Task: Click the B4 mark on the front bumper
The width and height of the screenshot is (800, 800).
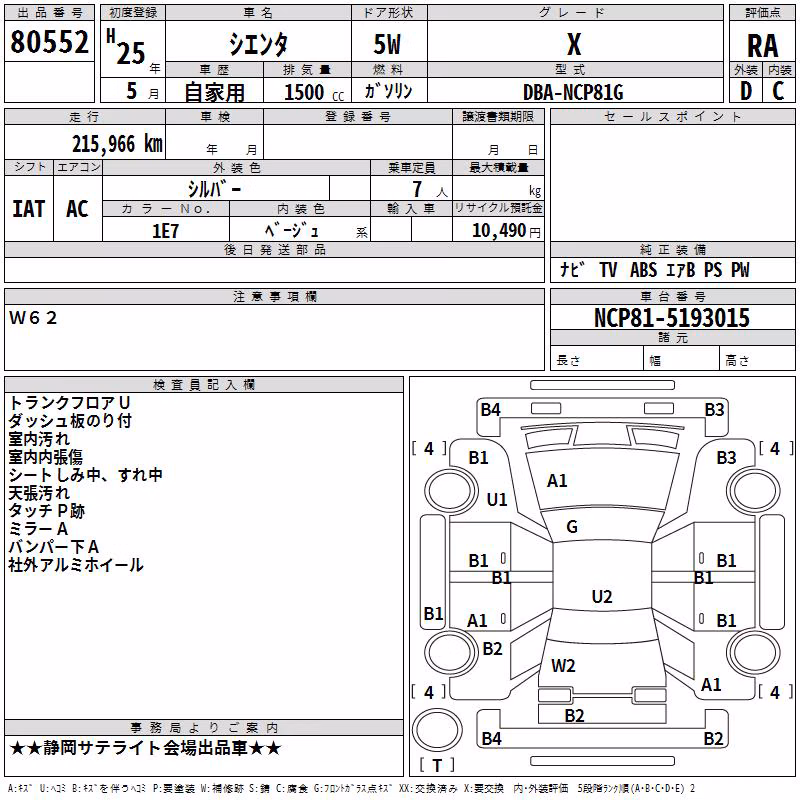Action: pyautogui.click(x=490, y=409)
